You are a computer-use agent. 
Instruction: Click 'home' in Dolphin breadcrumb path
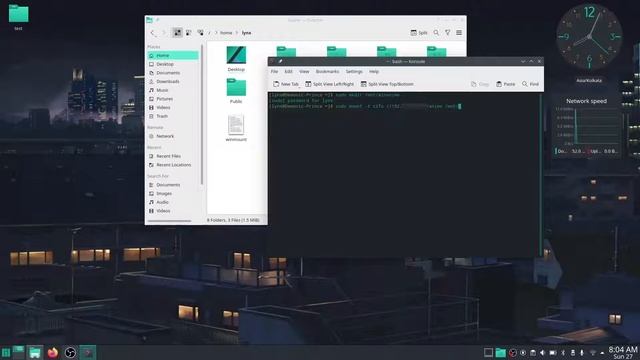(226, 33)
